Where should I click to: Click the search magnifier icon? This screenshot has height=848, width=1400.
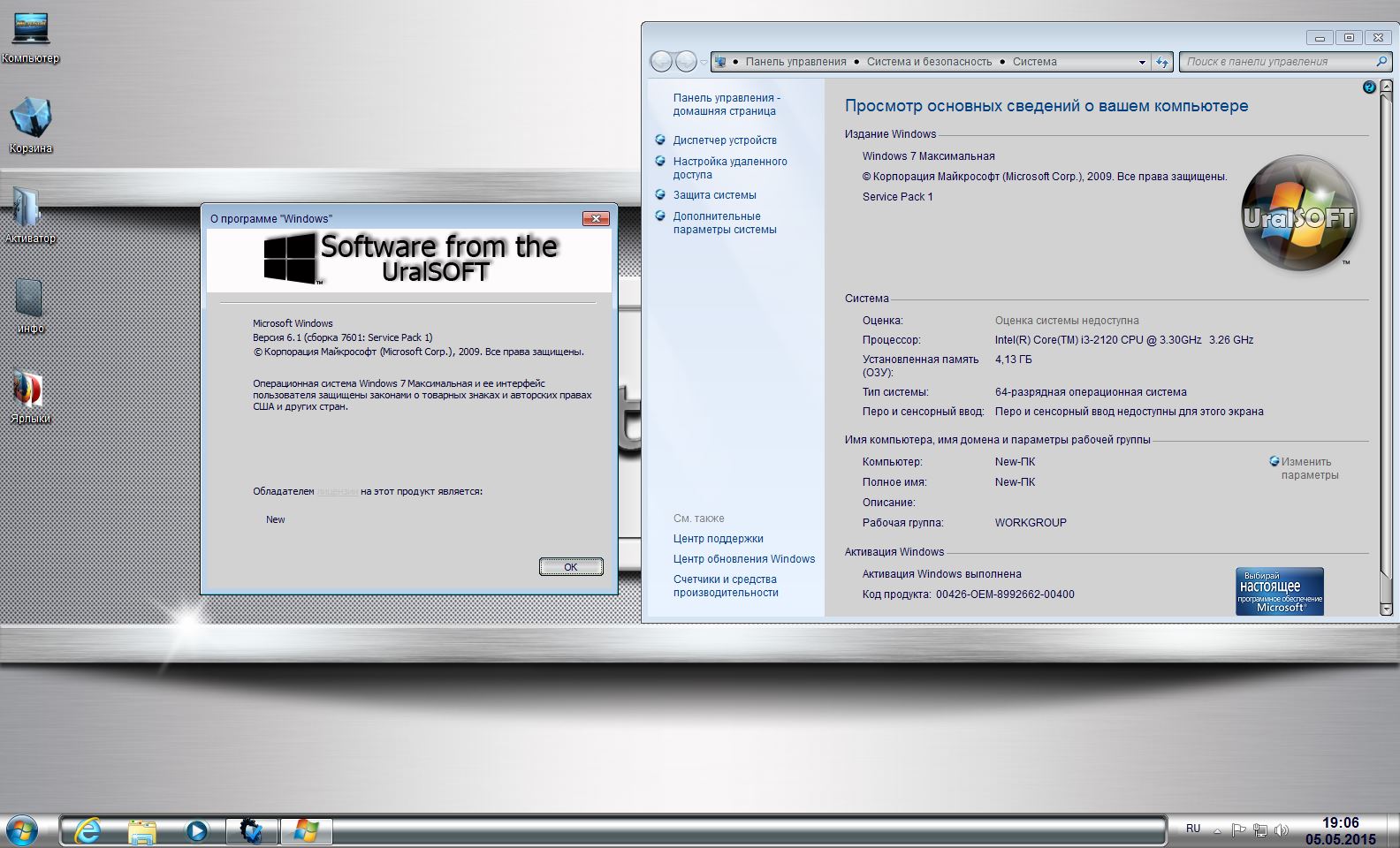1381,62
